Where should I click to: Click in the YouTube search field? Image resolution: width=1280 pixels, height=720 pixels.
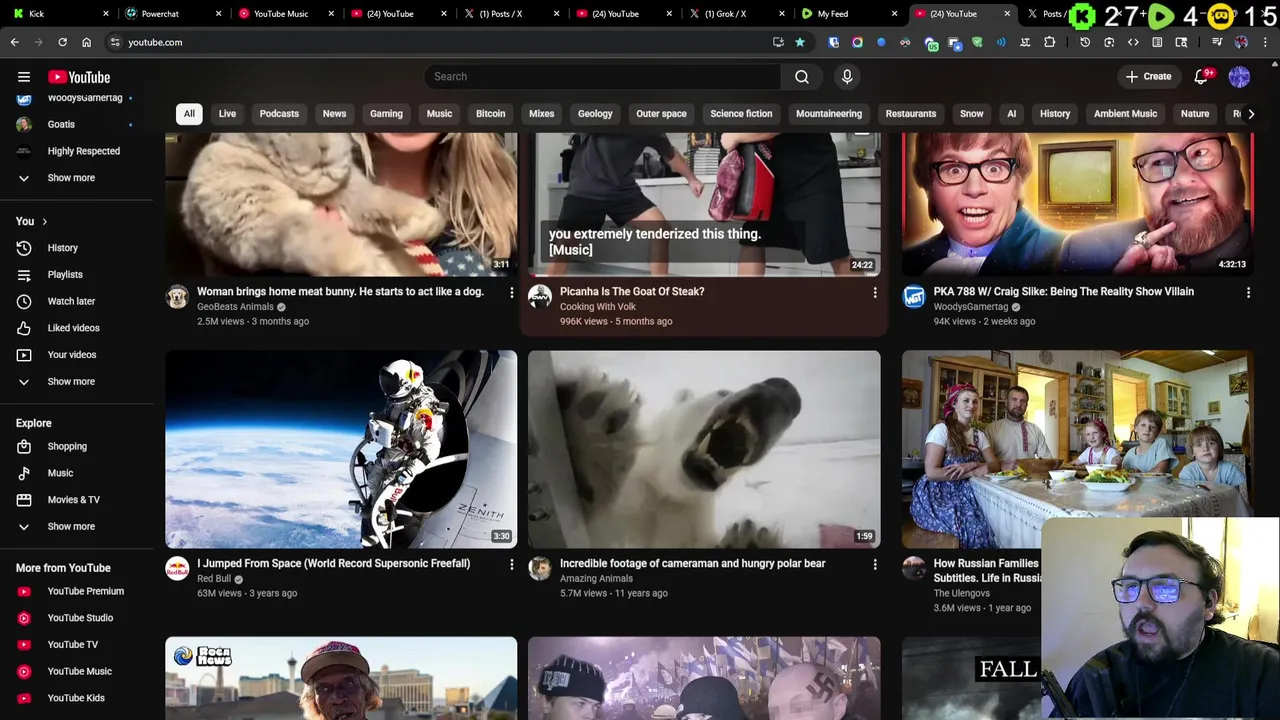tap(603, 77)
